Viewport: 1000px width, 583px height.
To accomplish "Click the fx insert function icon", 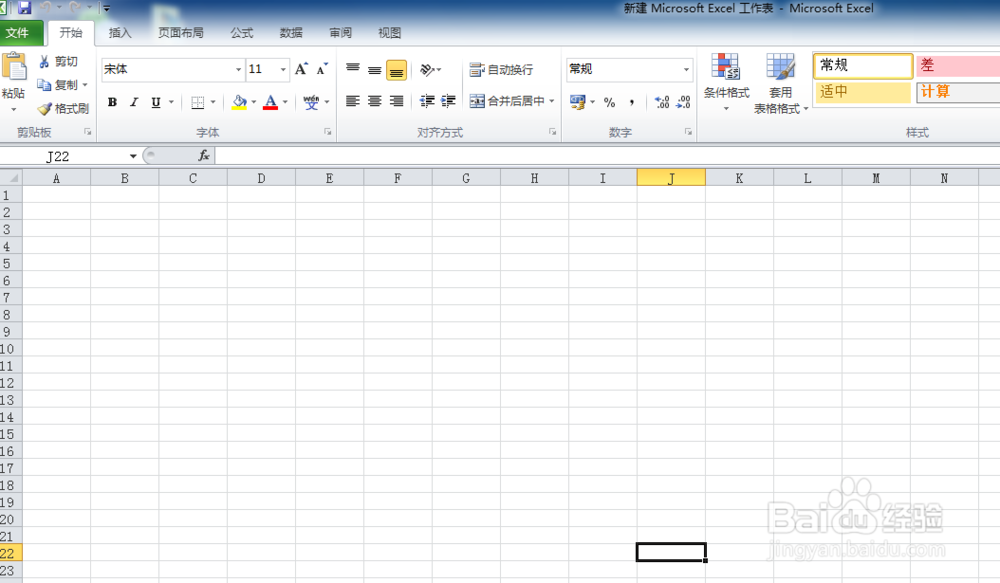I will (204, 156).
